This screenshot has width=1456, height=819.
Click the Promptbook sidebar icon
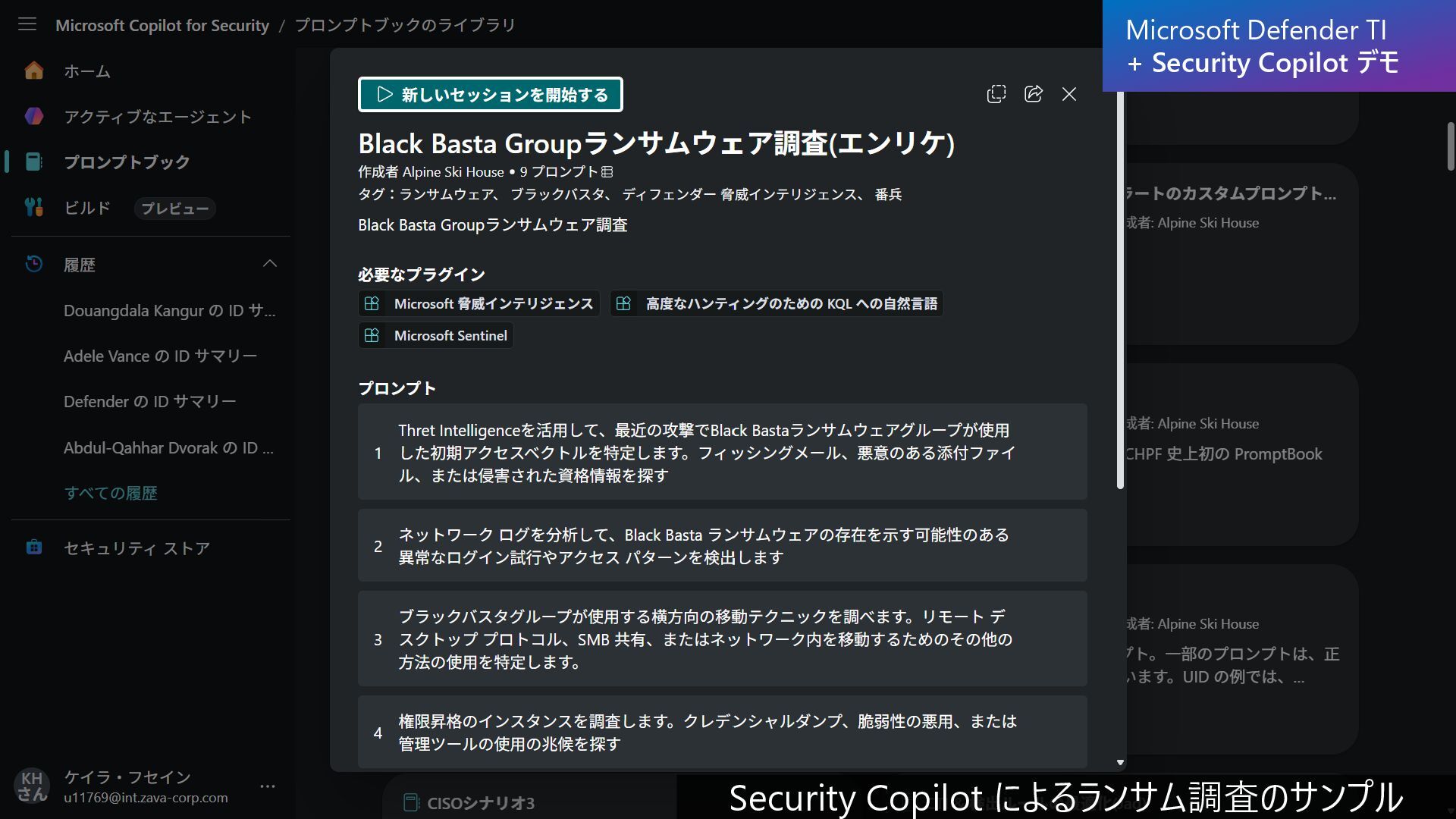point(34,162)
